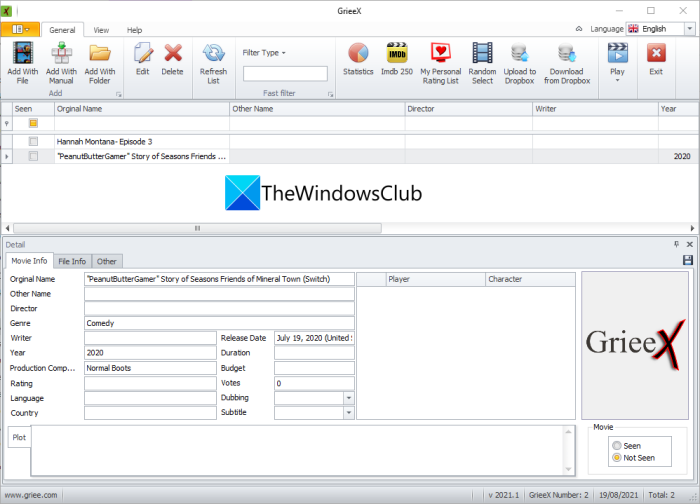Screen dimensions: 700x504
Task: Sort by Orginal Name column header
Action: [142, 109]
